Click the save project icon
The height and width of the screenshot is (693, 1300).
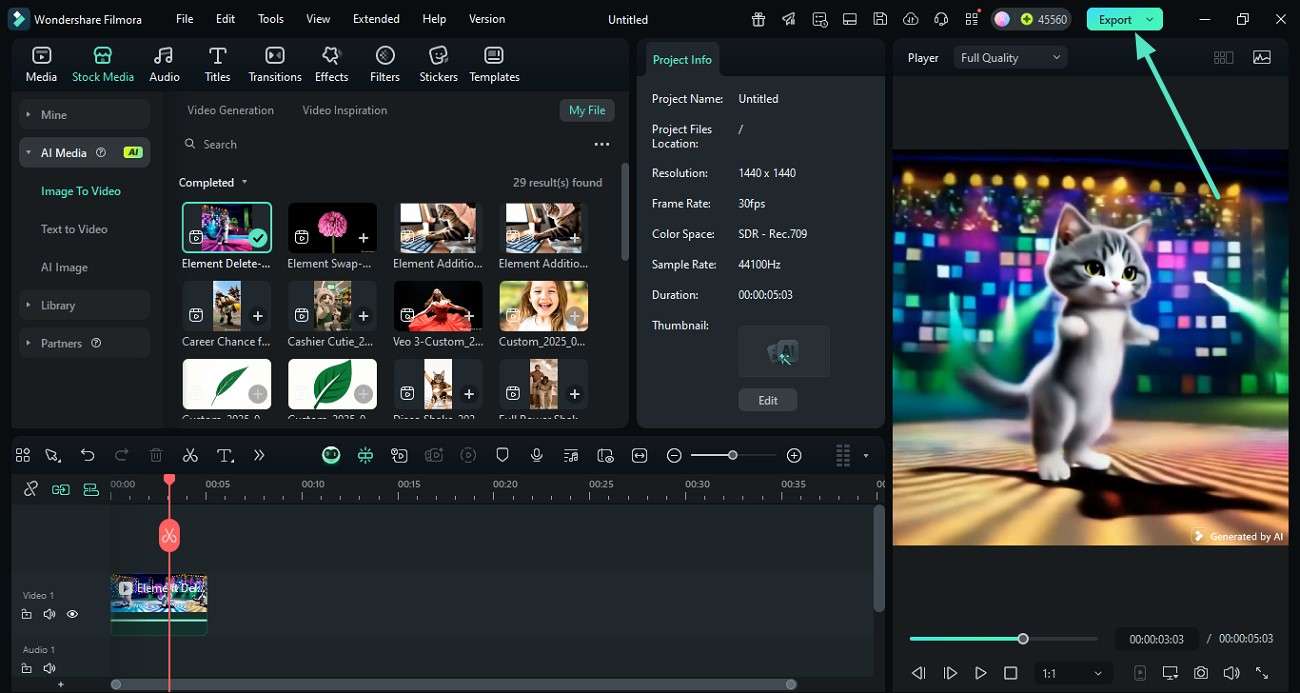(880, 19)
